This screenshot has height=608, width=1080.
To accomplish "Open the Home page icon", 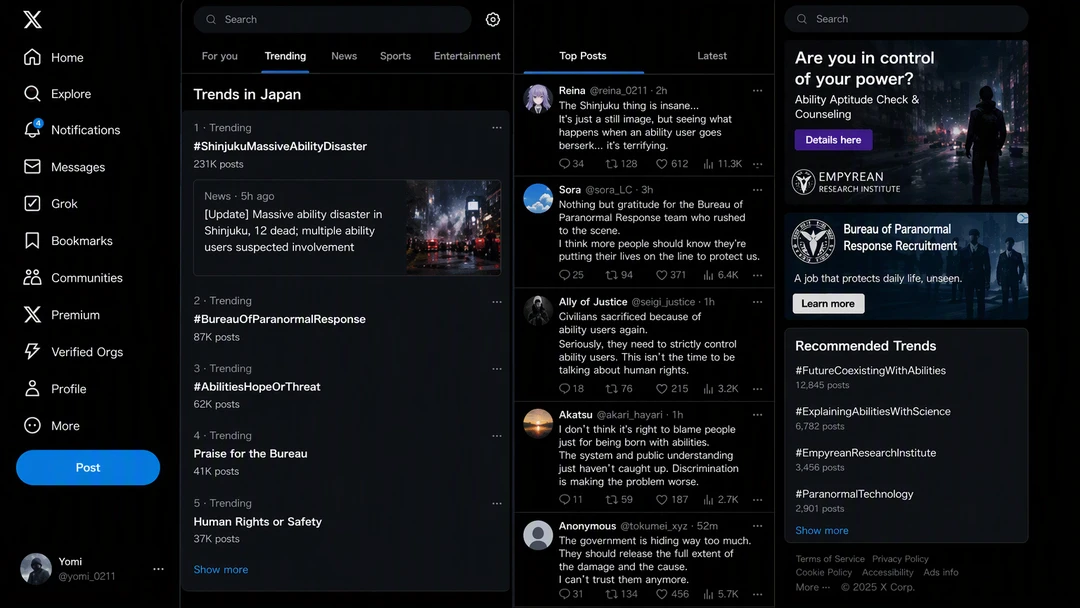I will tap(32, 57).
